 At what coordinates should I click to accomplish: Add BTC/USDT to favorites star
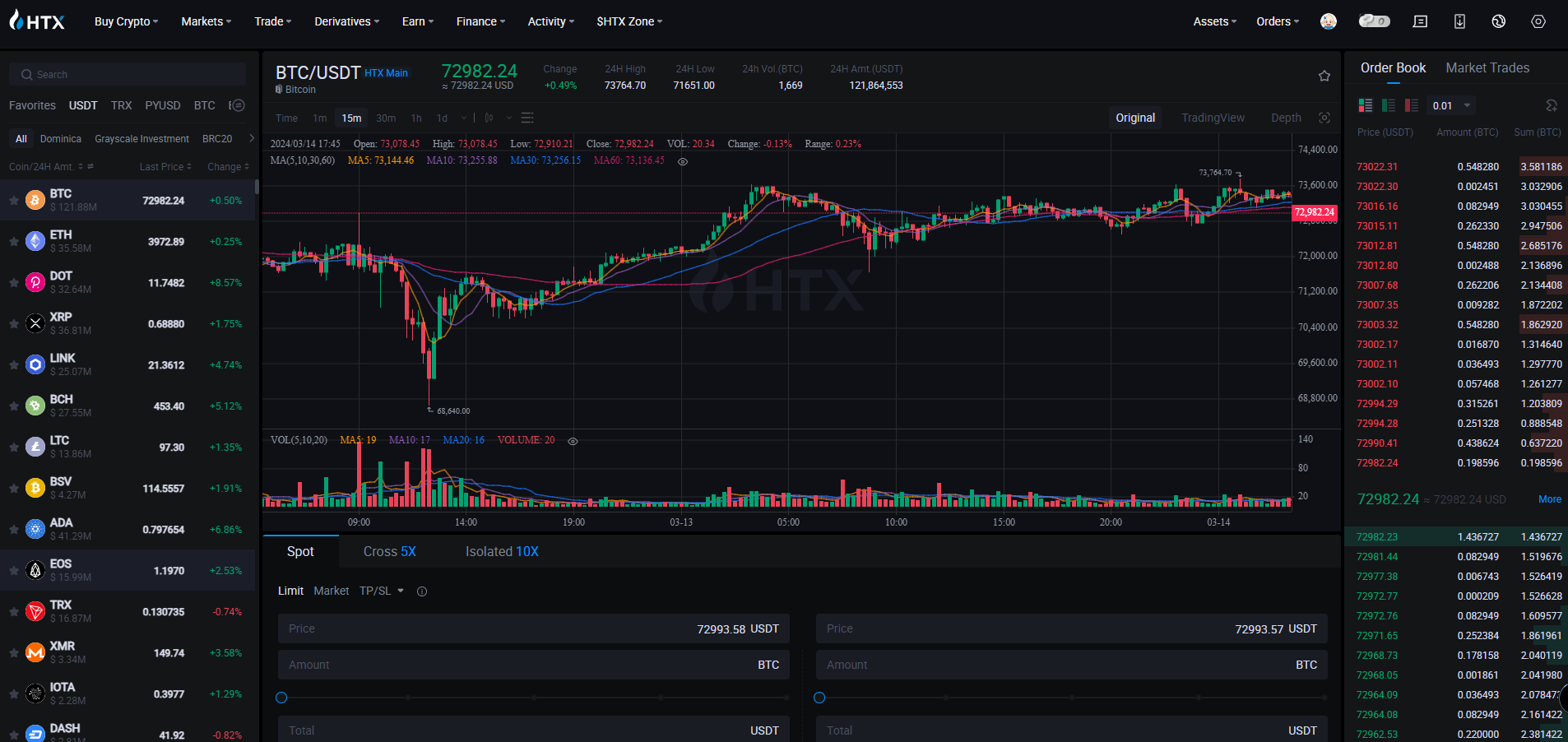tap(1324, 76)
